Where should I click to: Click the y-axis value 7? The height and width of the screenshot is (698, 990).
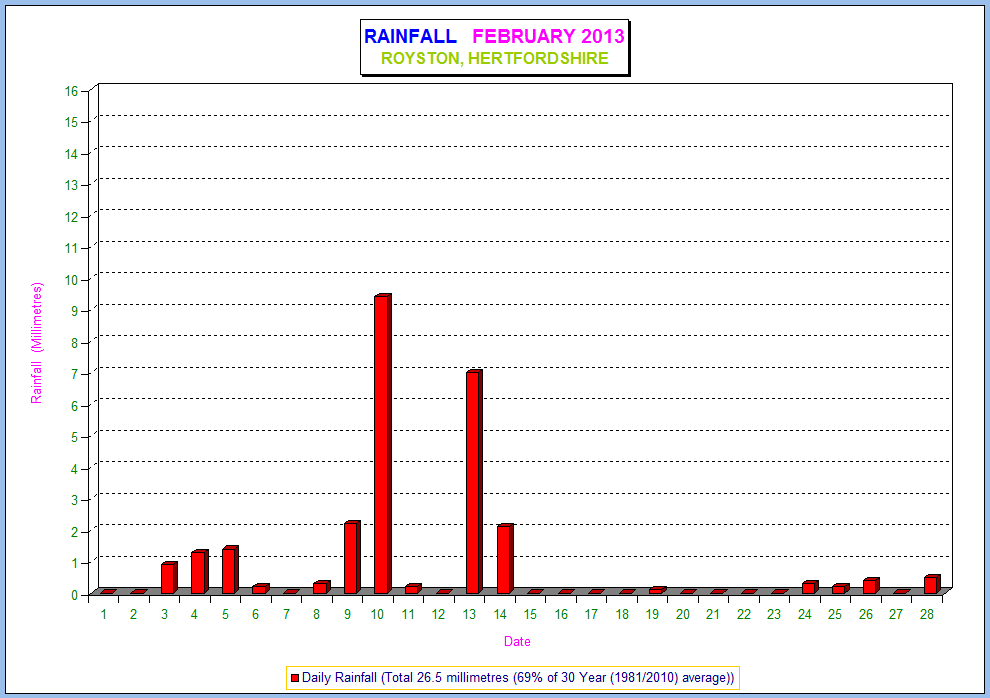(75, 374)
